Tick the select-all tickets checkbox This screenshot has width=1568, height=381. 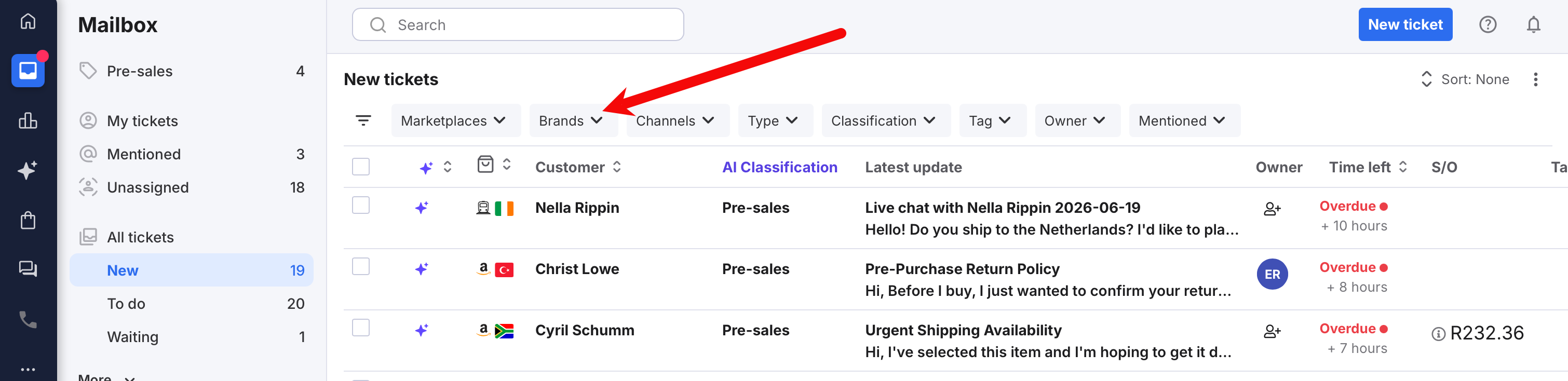click(361, 167)
